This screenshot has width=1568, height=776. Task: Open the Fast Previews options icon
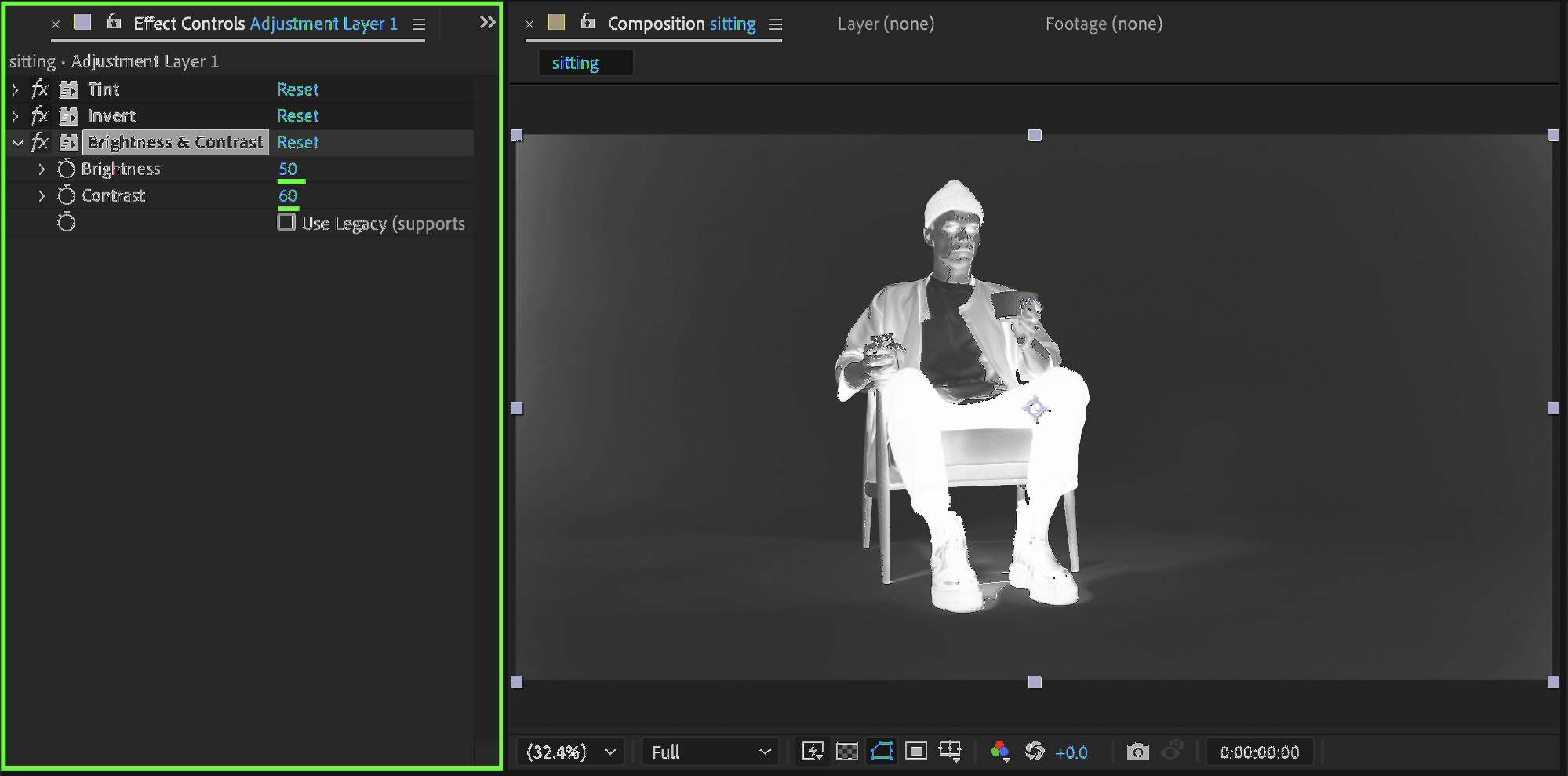click(x=813, y=751)
